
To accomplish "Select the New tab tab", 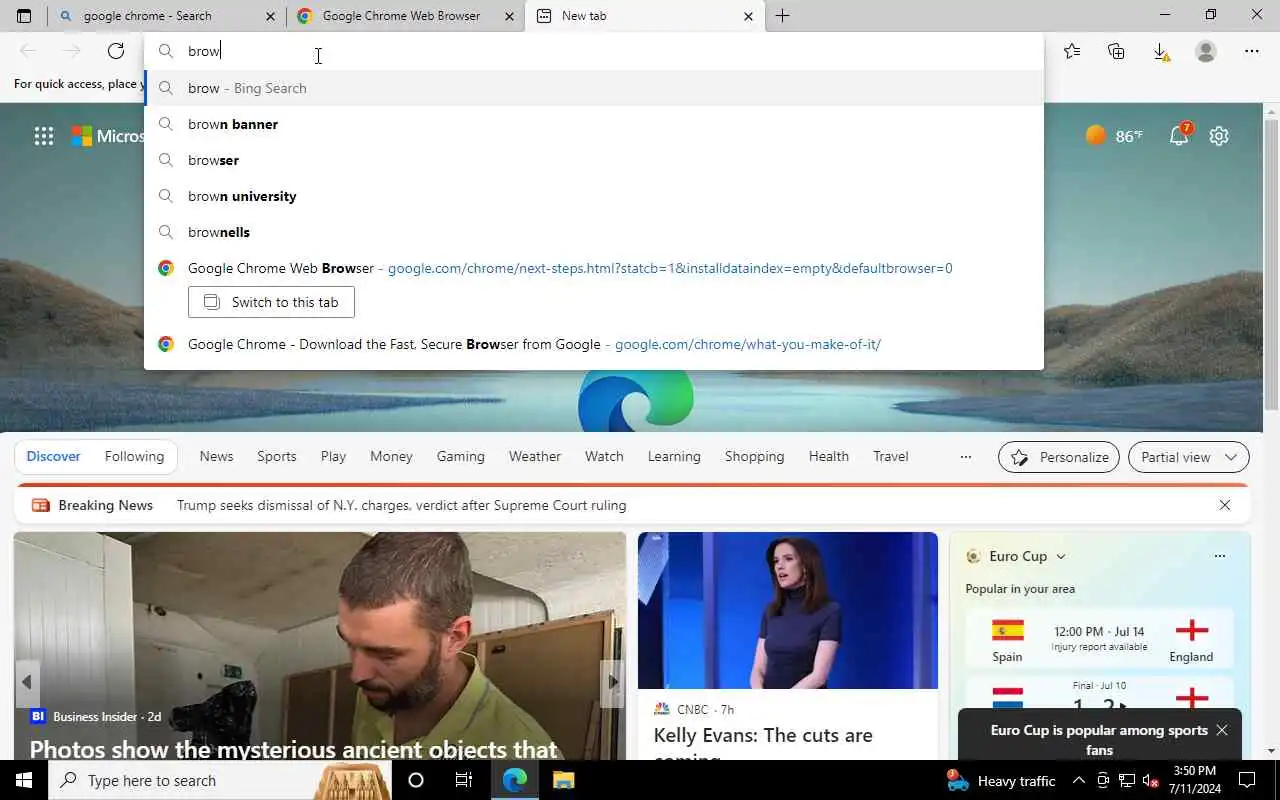I will pyautogui.click(x=644, y=16).
